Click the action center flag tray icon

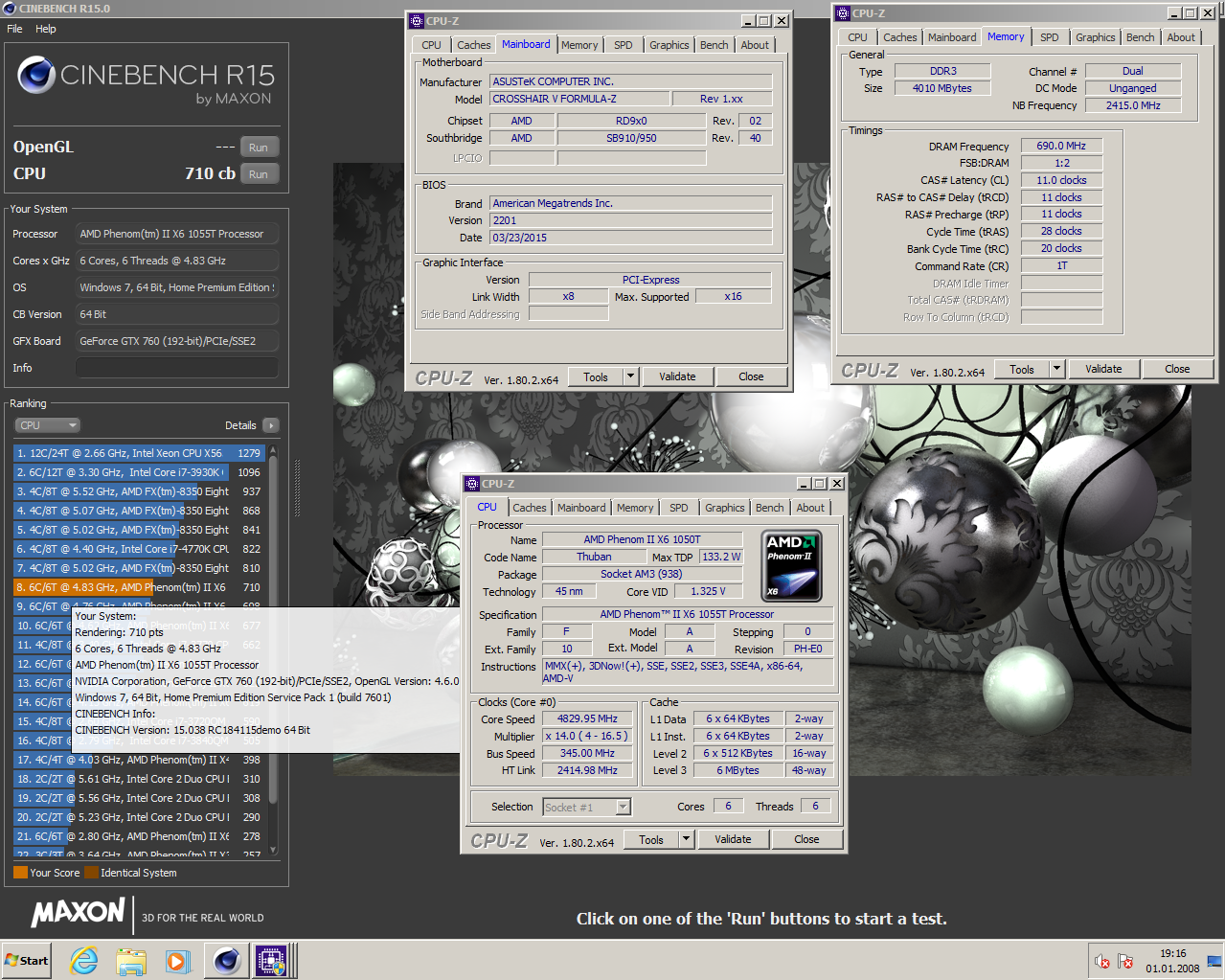(1125, 961)
